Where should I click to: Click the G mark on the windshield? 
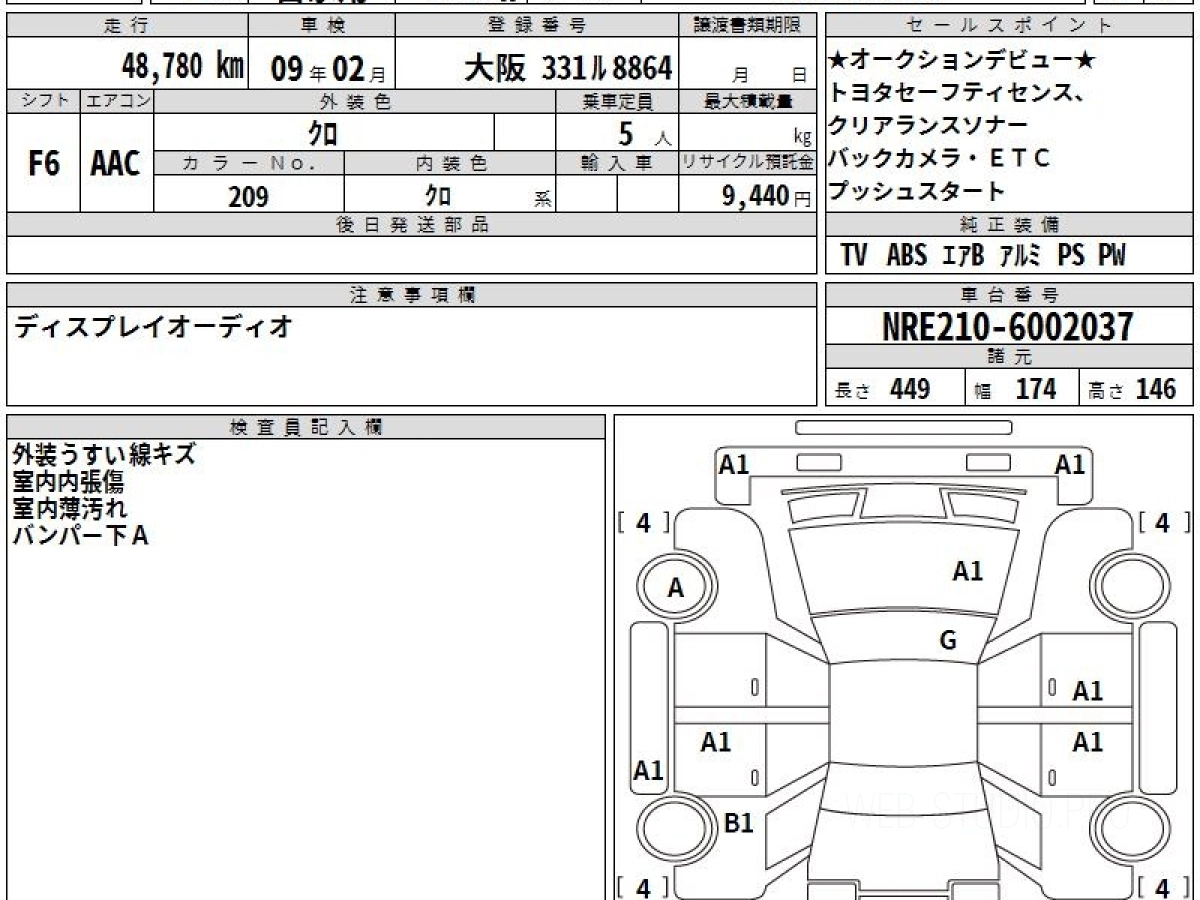click(x=948, y=641)
